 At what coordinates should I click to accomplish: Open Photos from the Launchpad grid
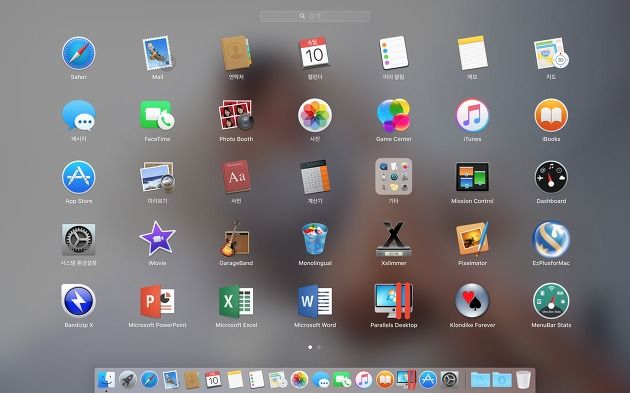[x=315, y=116]
